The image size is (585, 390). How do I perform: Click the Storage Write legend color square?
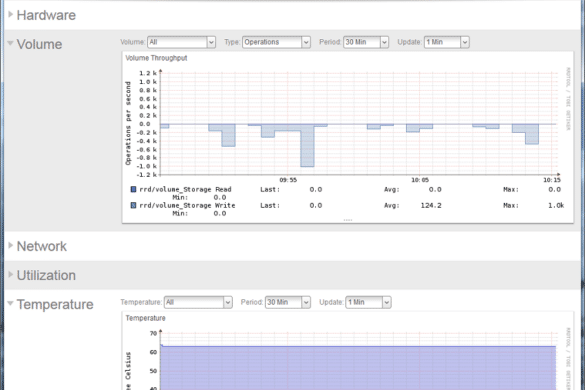[x=133, y=205]
